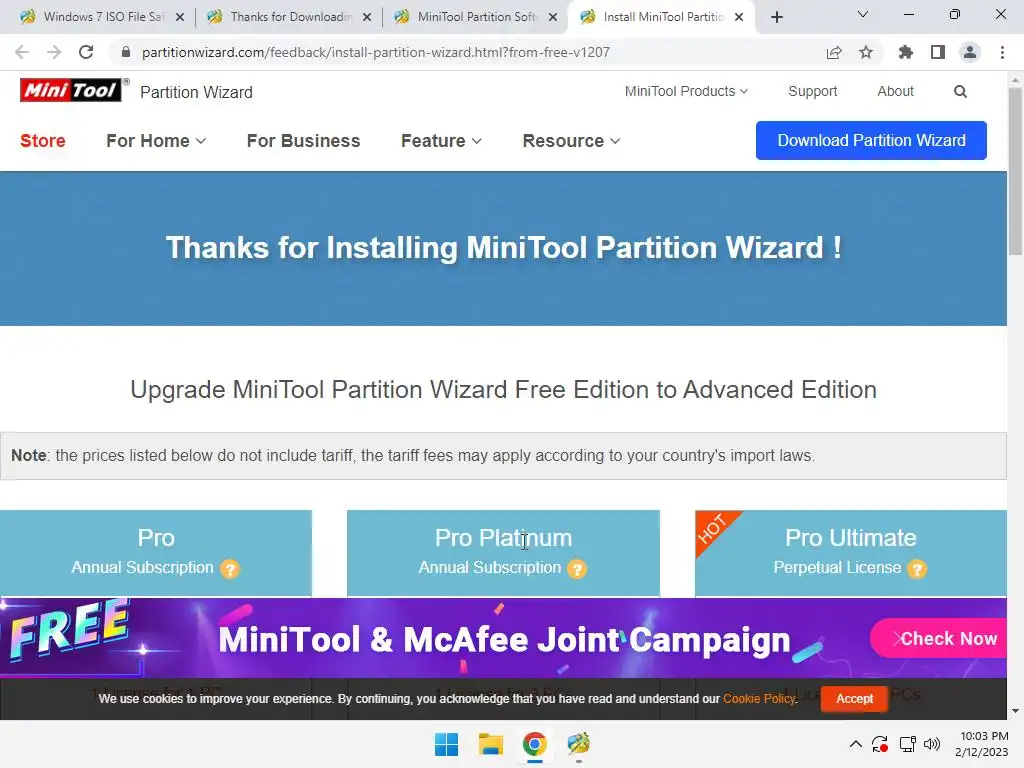The height and width of the screenshot is (768, 1024).
Task: Open the For Business page
Action: pyautogui.click(x=303, y=141)
